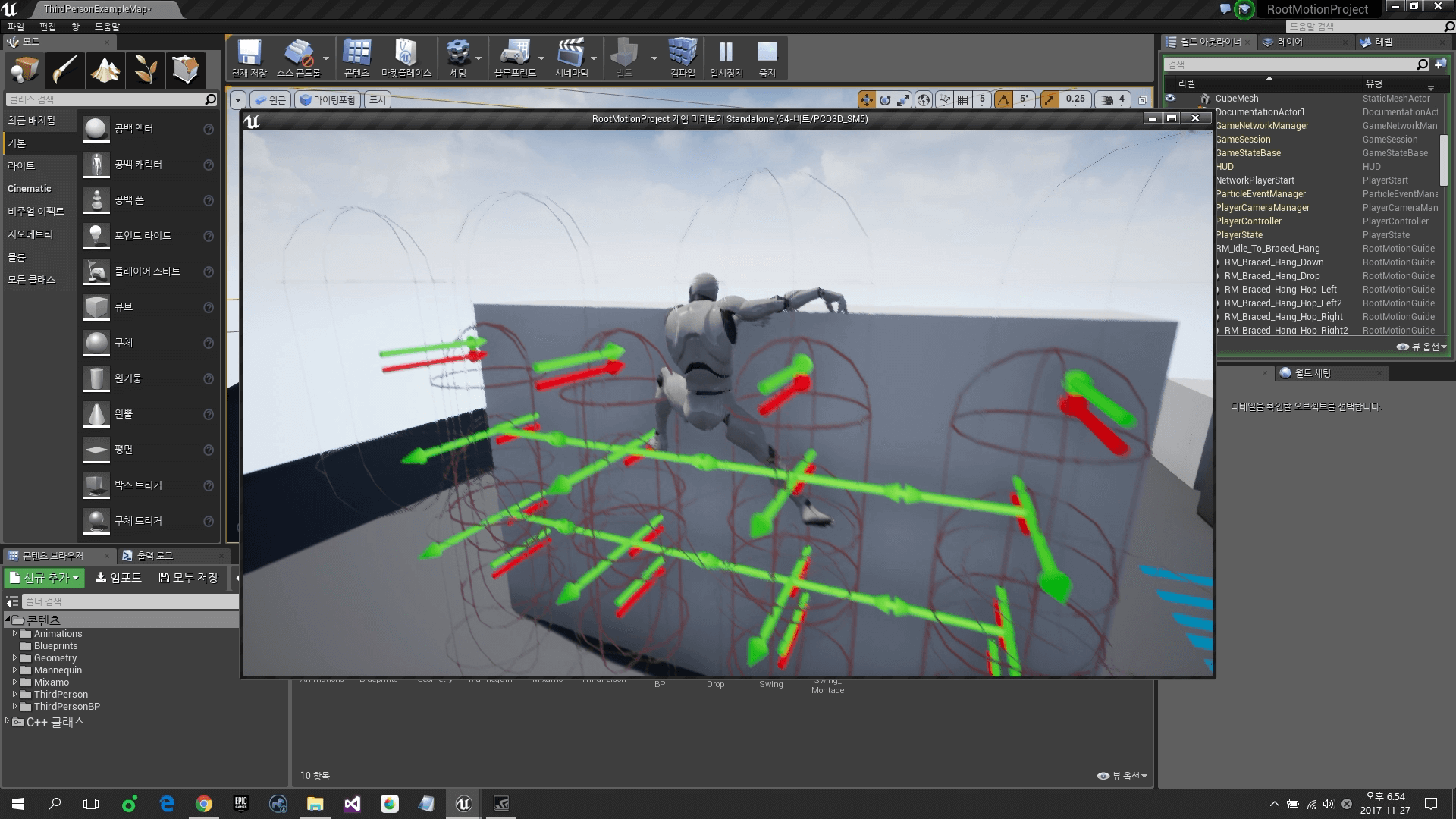Toggle visibility eye of CubeMesh actor

(1171, 99)
